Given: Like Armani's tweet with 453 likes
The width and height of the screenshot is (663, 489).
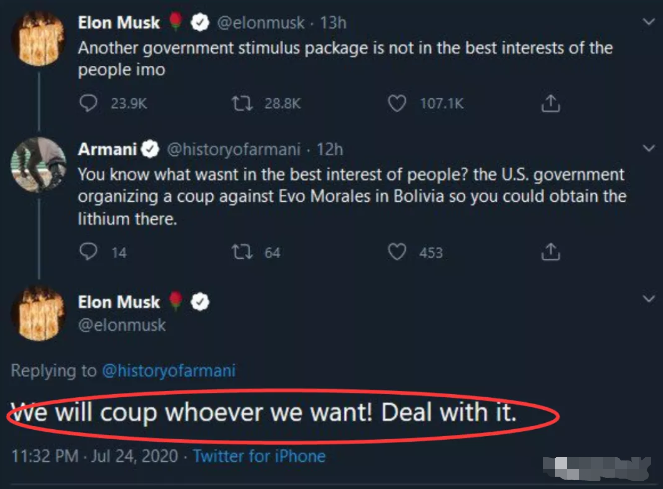Looking at the screenshot, I should (397, 252).
